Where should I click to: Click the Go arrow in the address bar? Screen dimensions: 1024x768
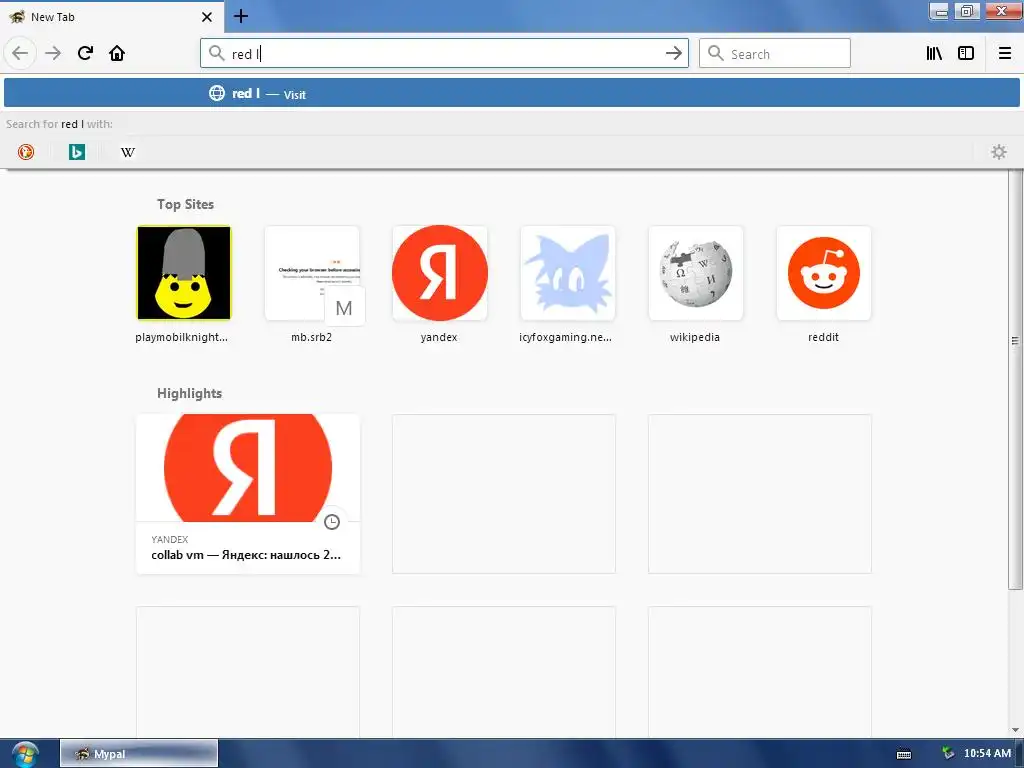pos(673,53)
